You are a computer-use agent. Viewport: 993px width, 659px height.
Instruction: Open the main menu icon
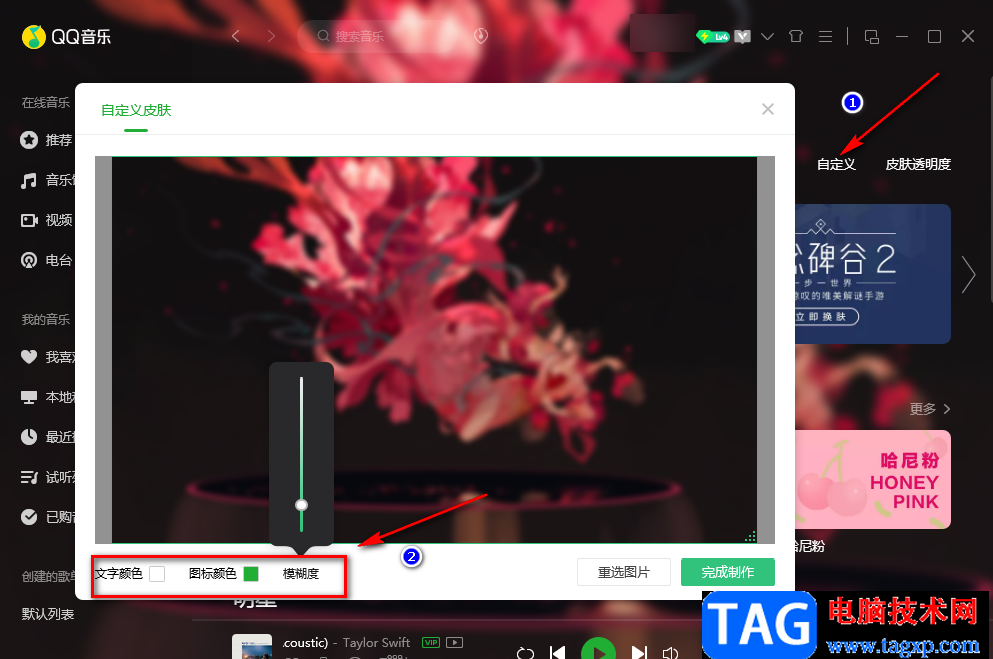click(x=825, y=36)
